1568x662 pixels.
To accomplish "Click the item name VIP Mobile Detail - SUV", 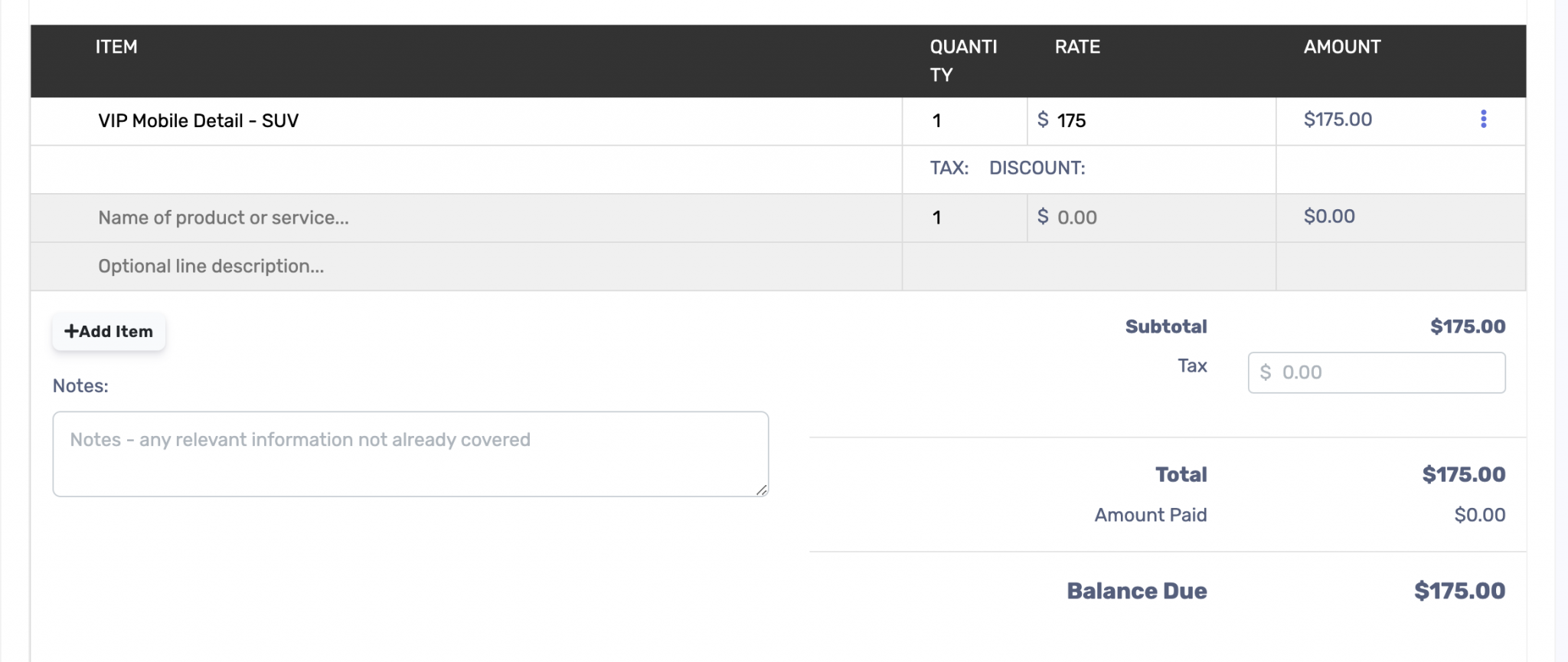I will pos(198,120).
